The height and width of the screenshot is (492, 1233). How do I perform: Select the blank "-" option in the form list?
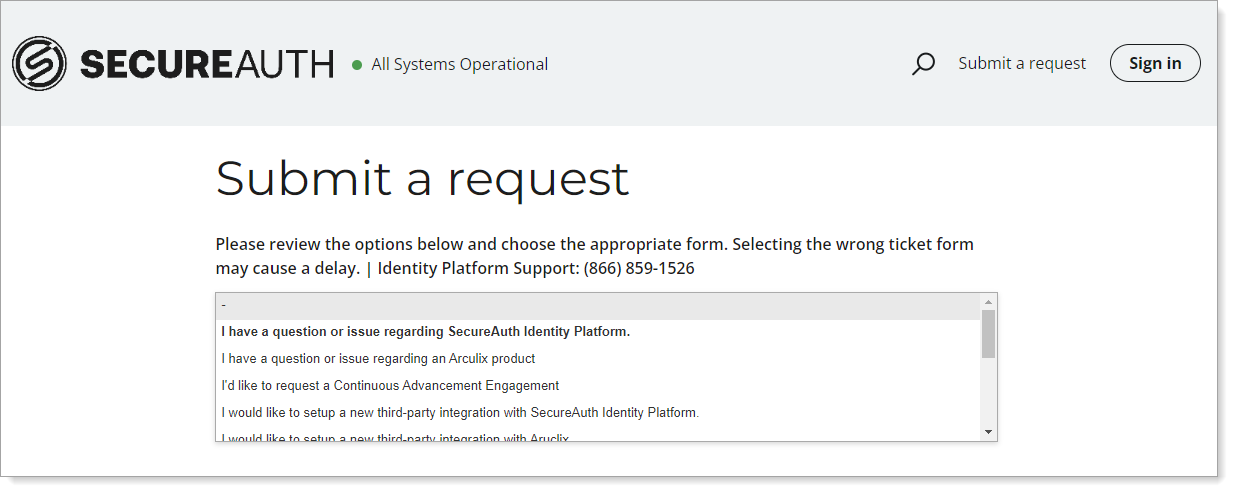598,305
